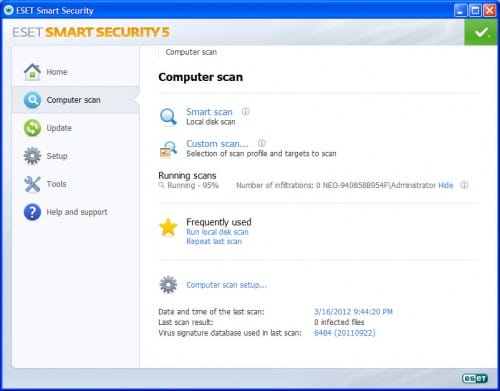Click the Frequently used heading

tap(219, 222)
